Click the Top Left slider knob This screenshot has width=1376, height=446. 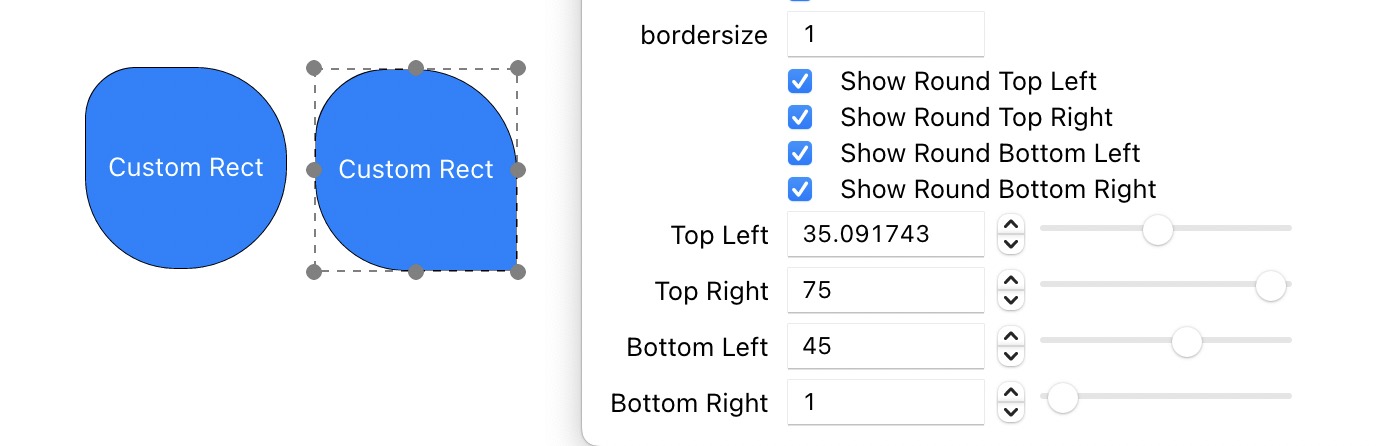click(x=1157, y=229)
